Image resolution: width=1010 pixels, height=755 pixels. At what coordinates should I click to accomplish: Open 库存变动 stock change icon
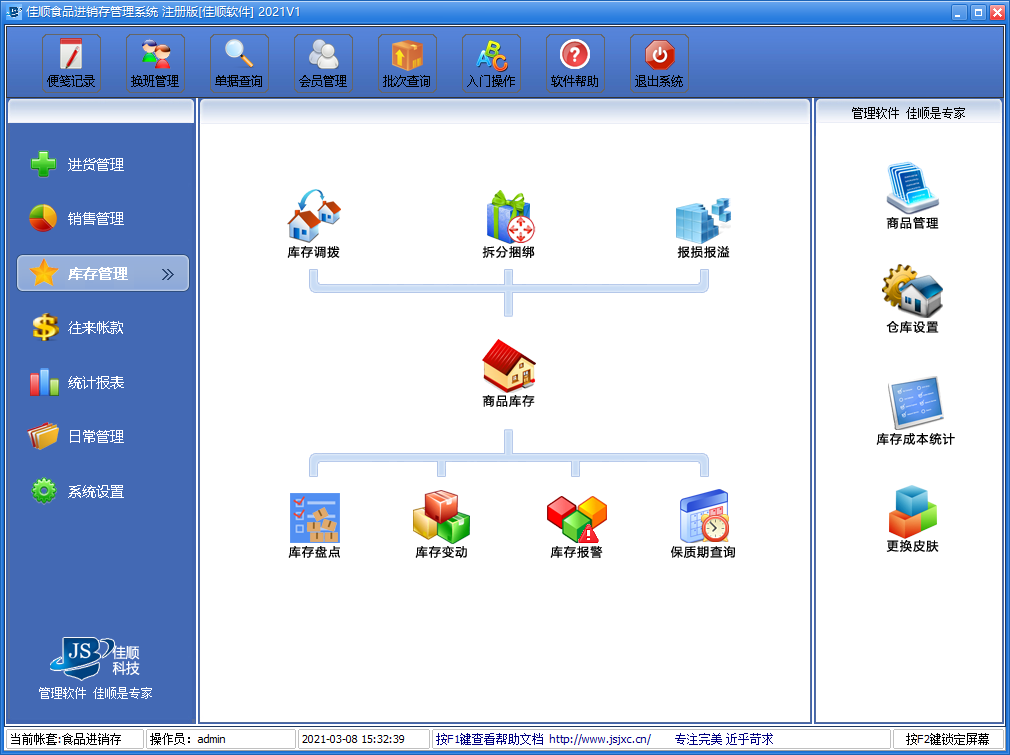(441, 525)
